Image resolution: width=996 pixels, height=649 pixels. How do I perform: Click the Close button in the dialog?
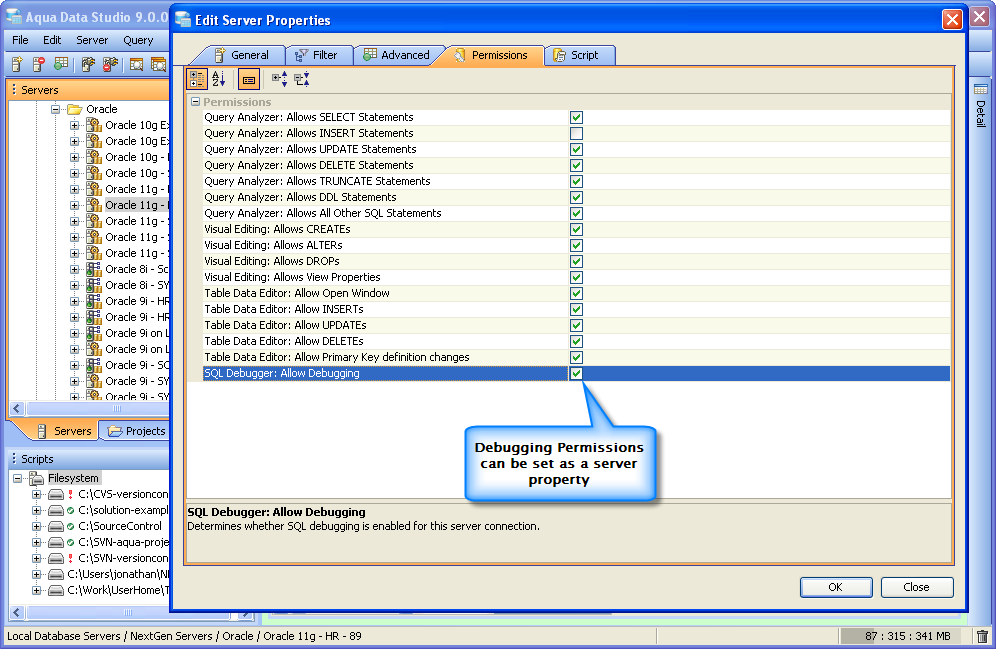(916, 587)
